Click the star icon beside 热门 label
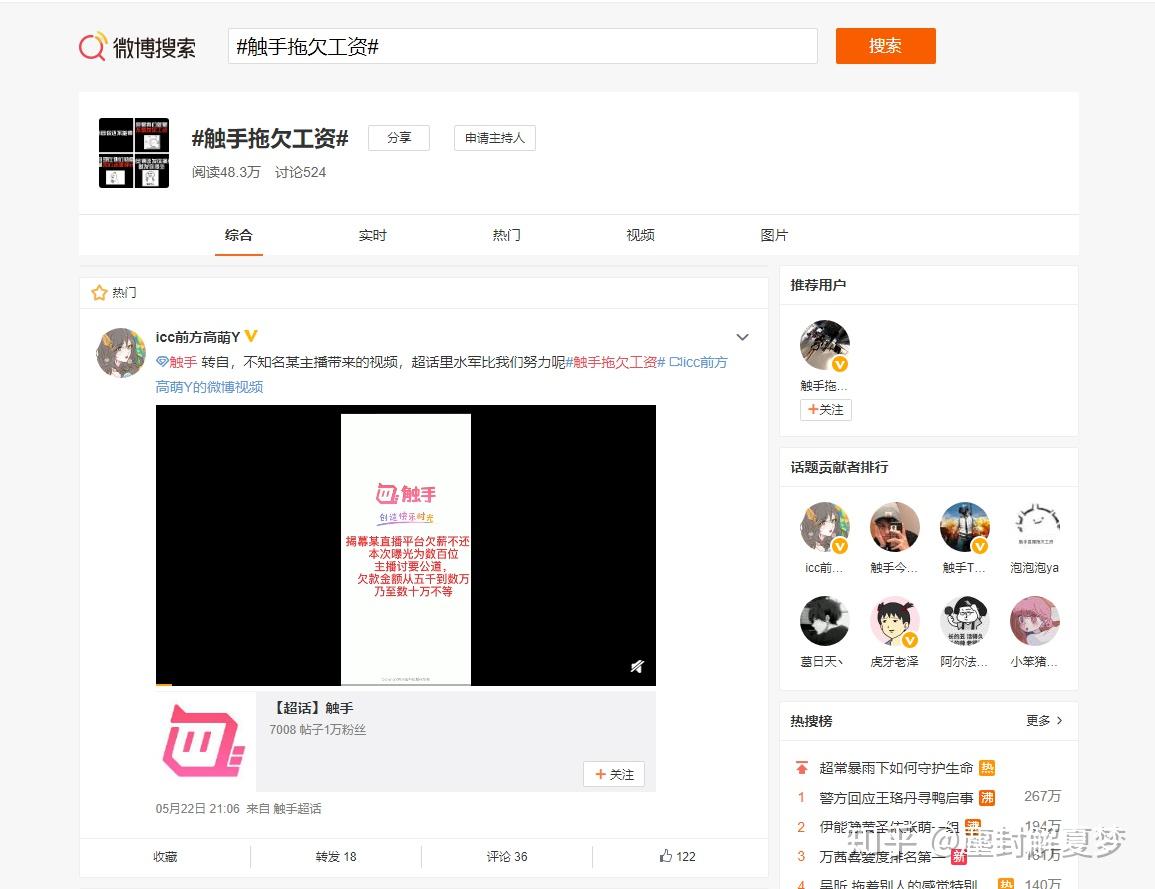 98,291
